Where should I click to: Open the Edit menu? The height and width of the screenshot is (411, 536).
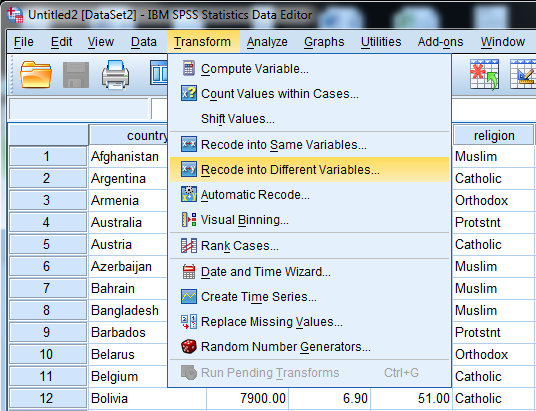click(61, 42)
